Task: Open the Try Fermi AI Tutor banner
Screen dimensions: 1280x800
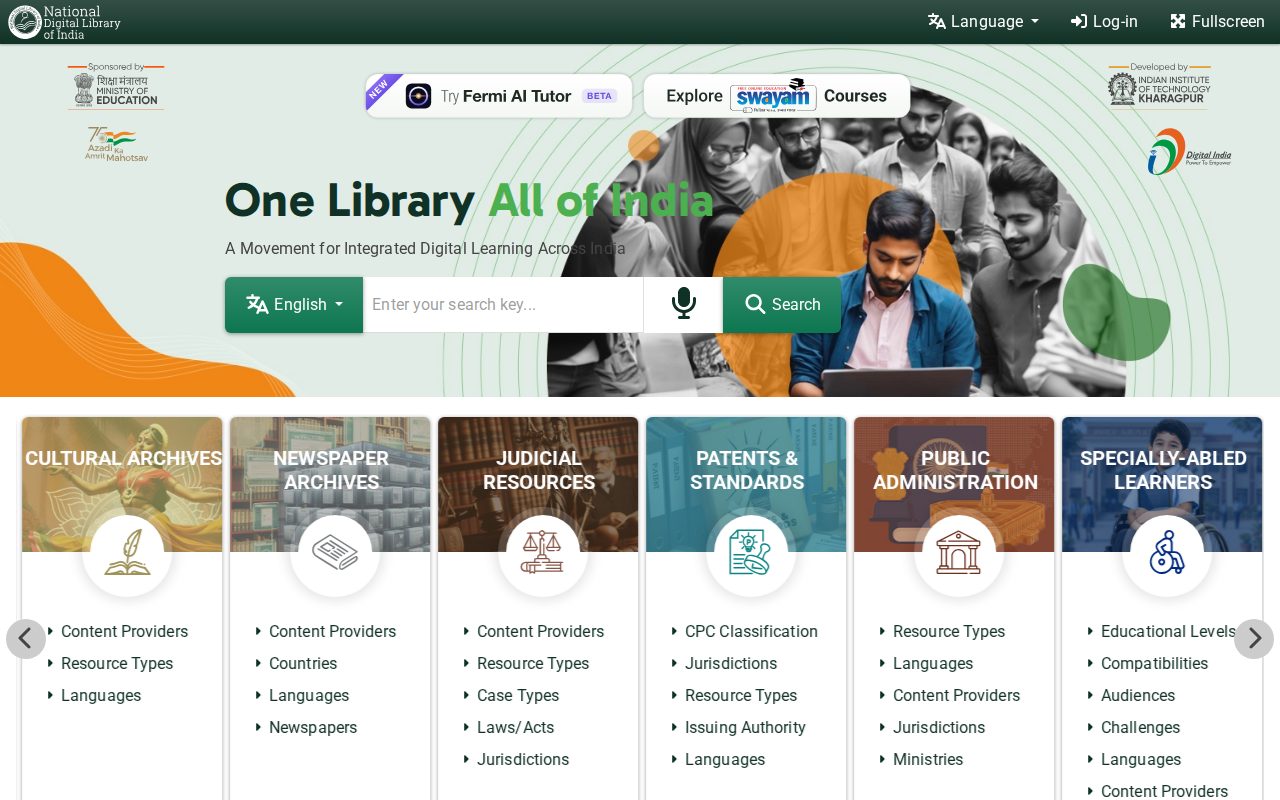Action: [x=499, y=96]
